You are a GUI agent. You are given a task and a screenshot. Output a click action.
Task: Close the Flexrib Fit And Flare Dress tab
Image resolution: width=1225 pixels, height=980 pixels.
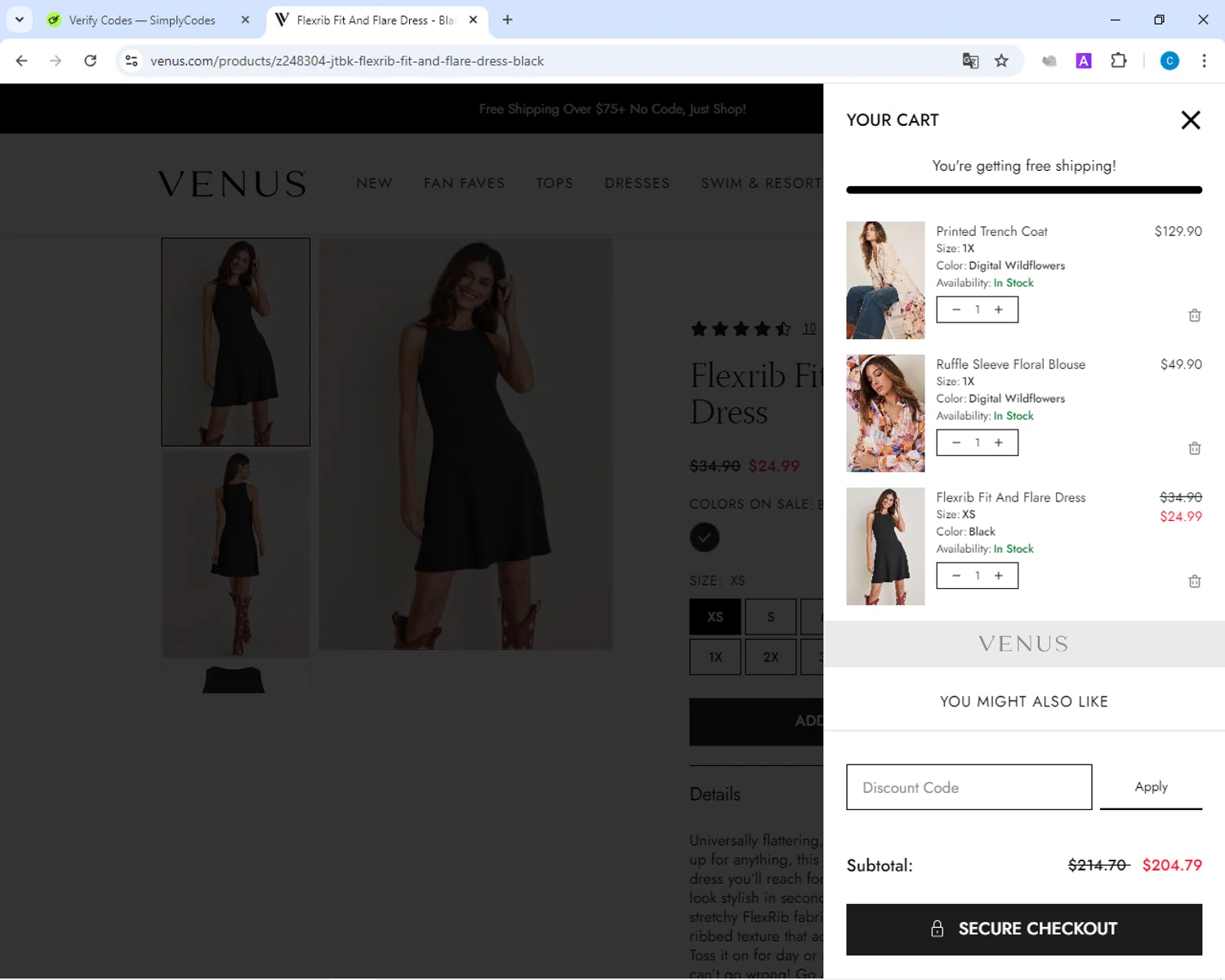tap(473, 20)
